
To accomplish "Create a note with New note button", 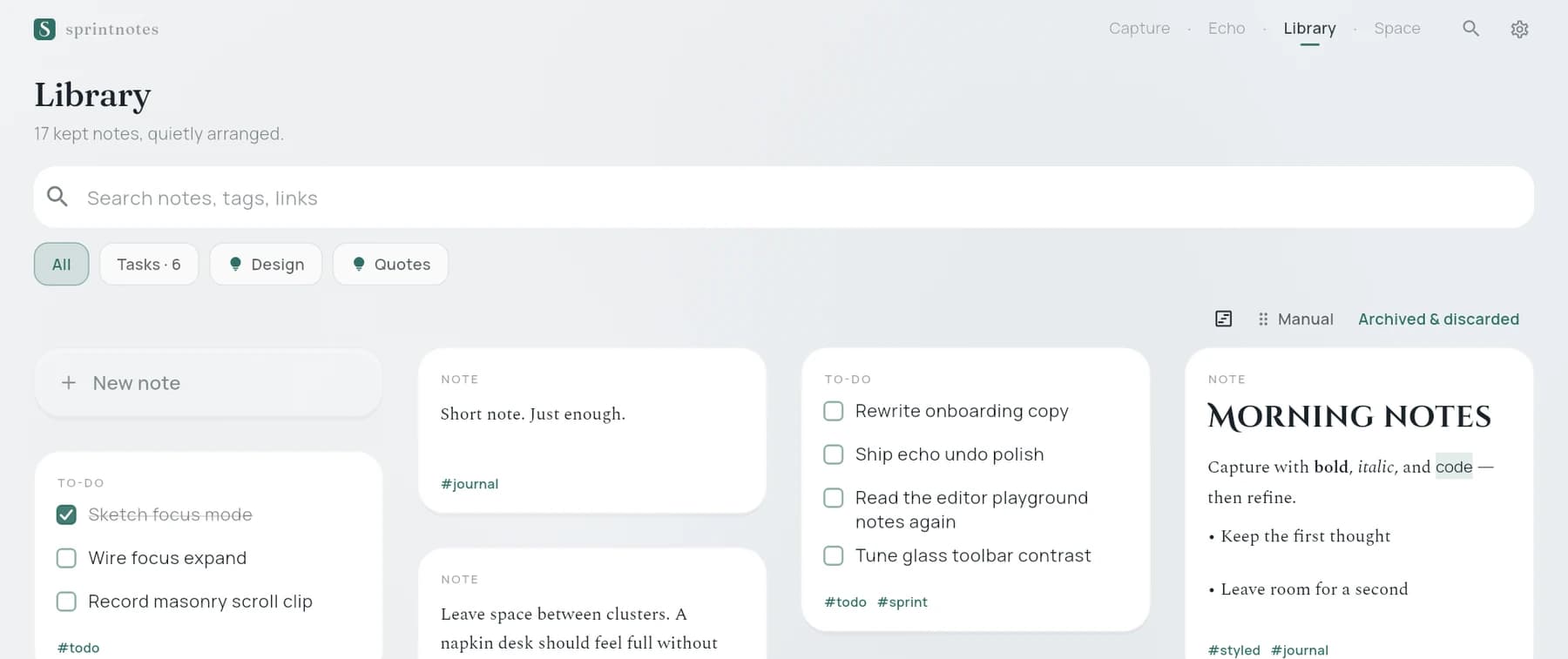I will click(x=208, y=383).
